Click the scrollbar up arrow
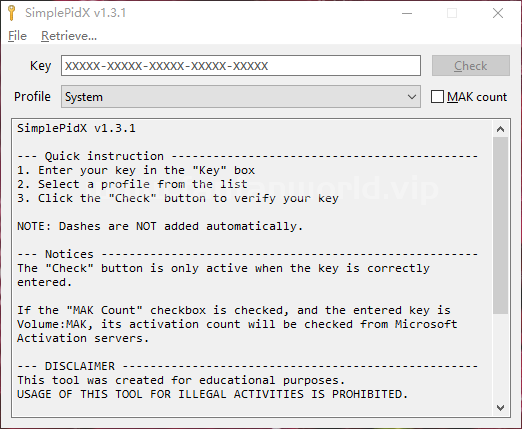Viewport: 522px width, 429px height. [500, 129]
